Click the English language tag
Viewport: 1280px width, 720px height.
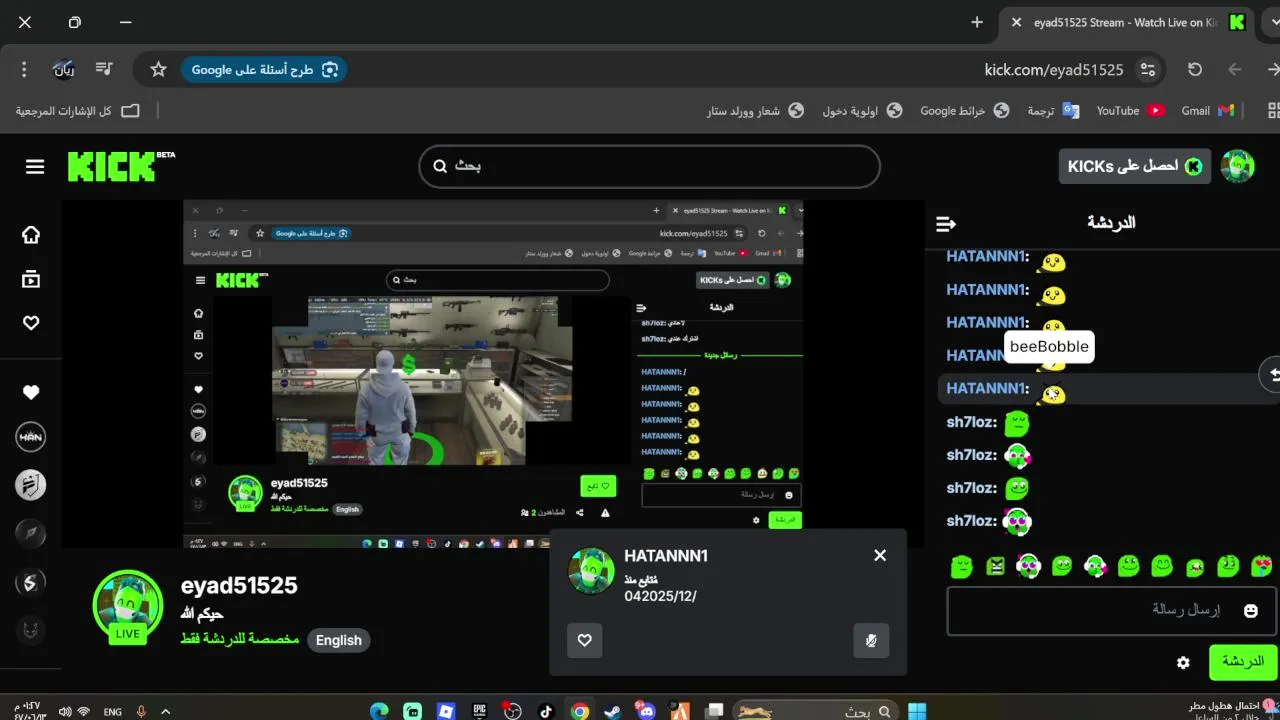pyautogui.click(x=339, y=640)
